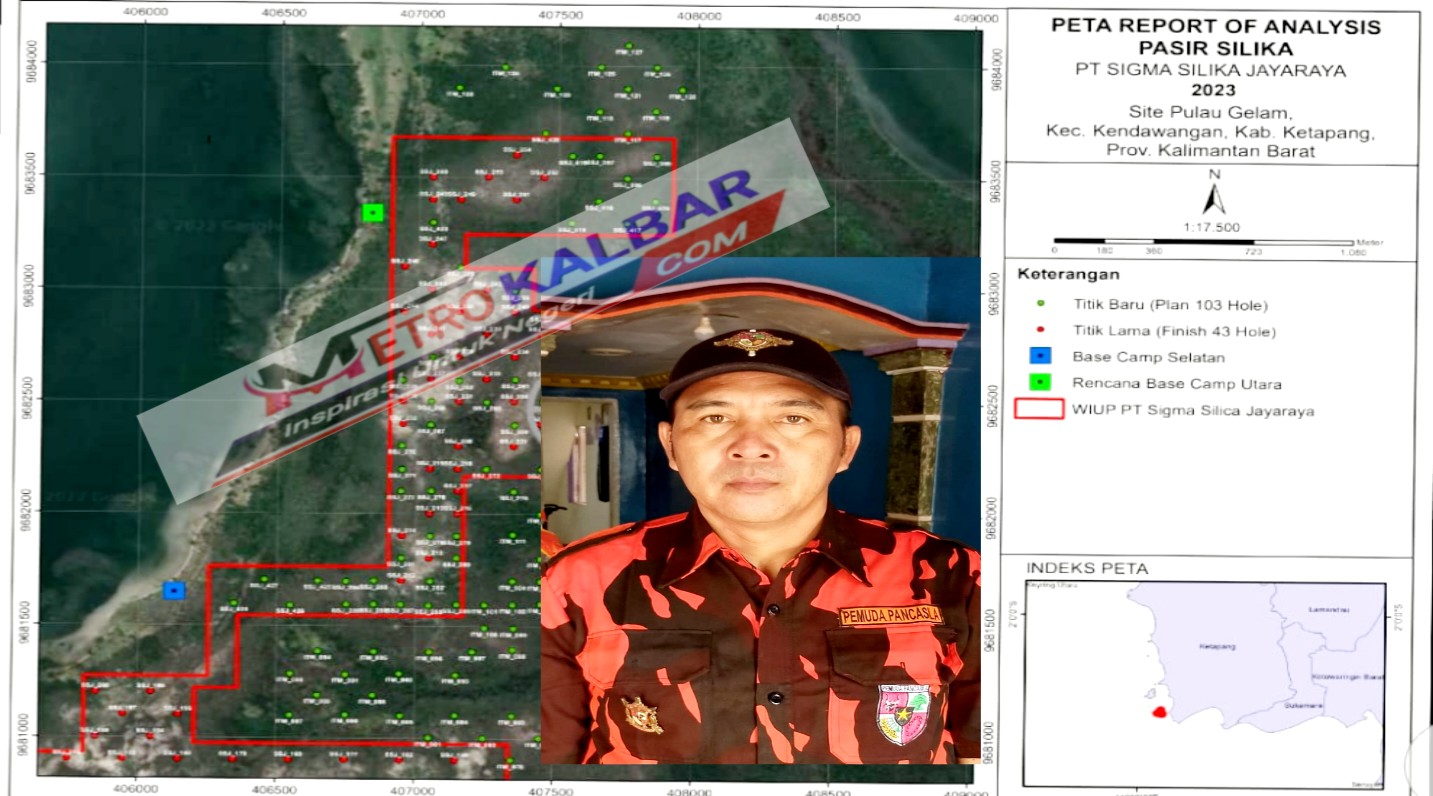Select "Kec. Kendawangan, Kab. Ketapang," line
1433x796 pixels.
point(1212,132)
